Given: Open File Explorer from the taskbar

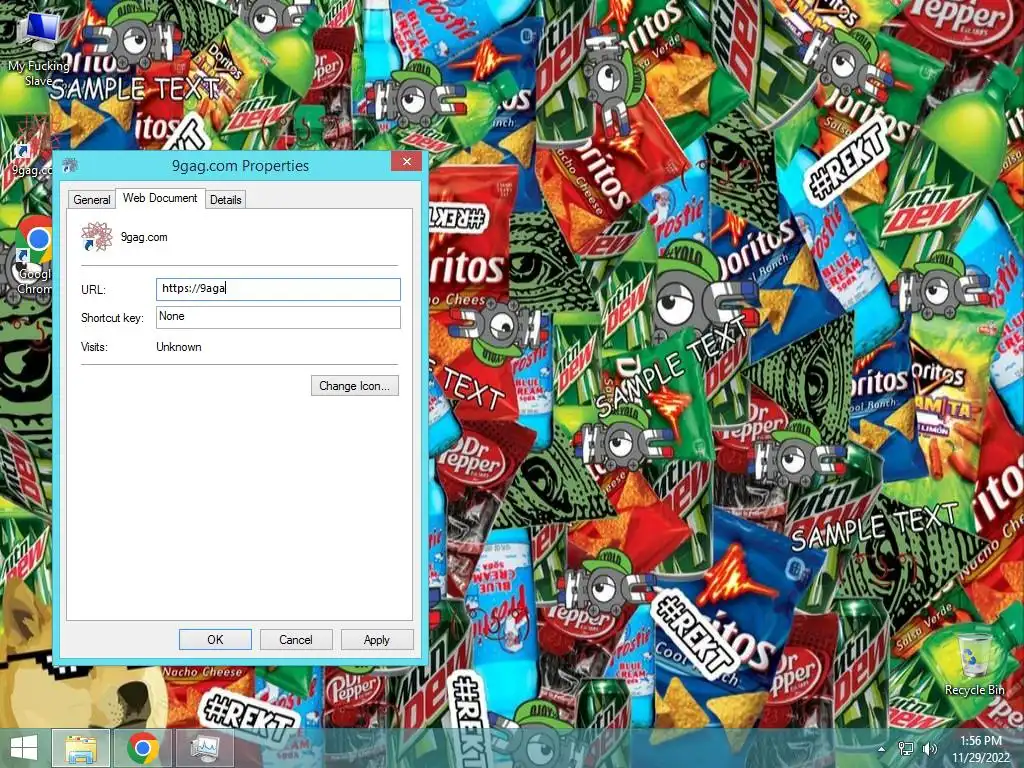Looking at the screenshot, I should tap(81, 748).
